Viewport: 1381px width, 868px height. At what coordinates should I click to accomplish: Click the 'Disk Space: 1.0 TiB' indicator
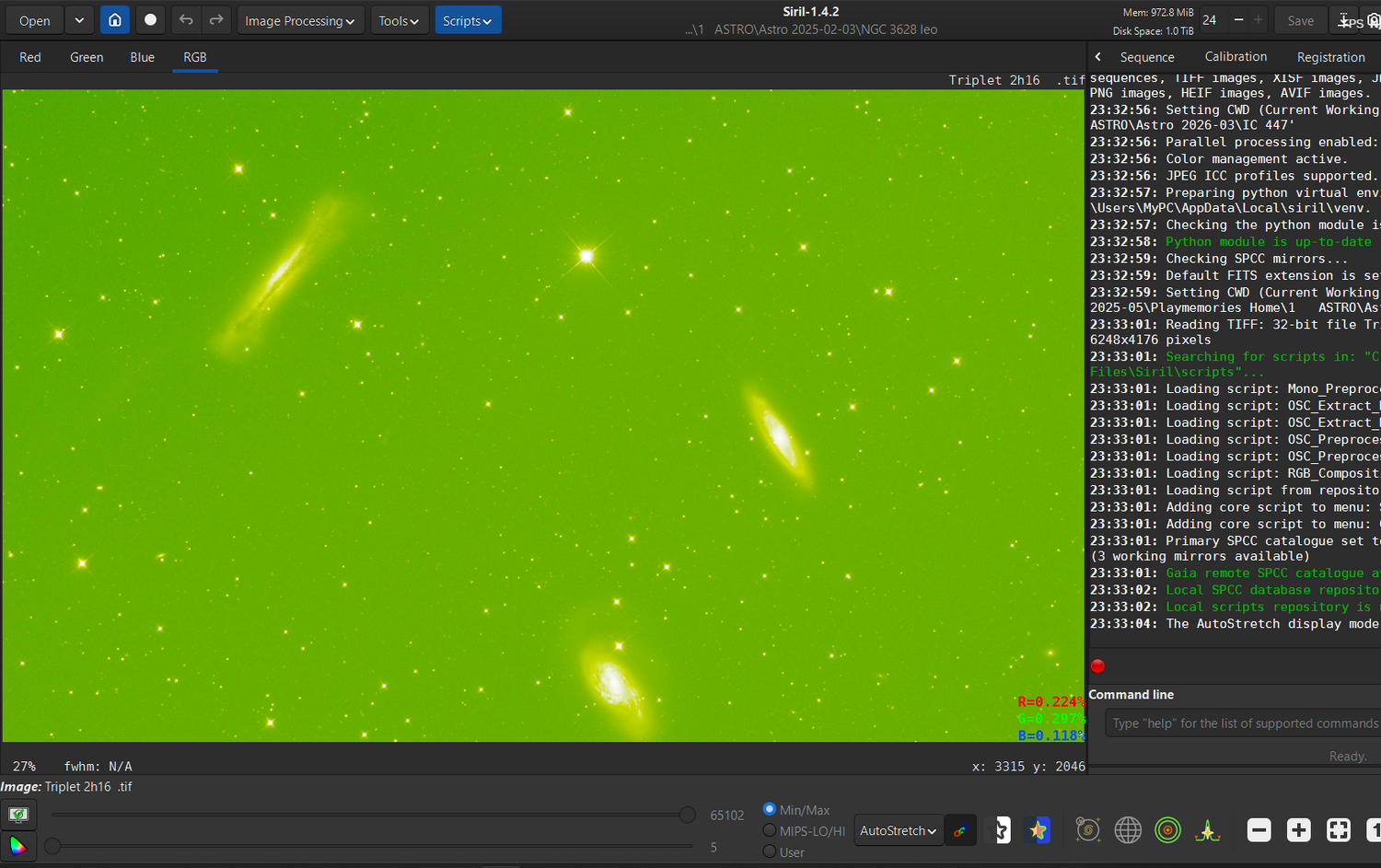coord(1153,30)
